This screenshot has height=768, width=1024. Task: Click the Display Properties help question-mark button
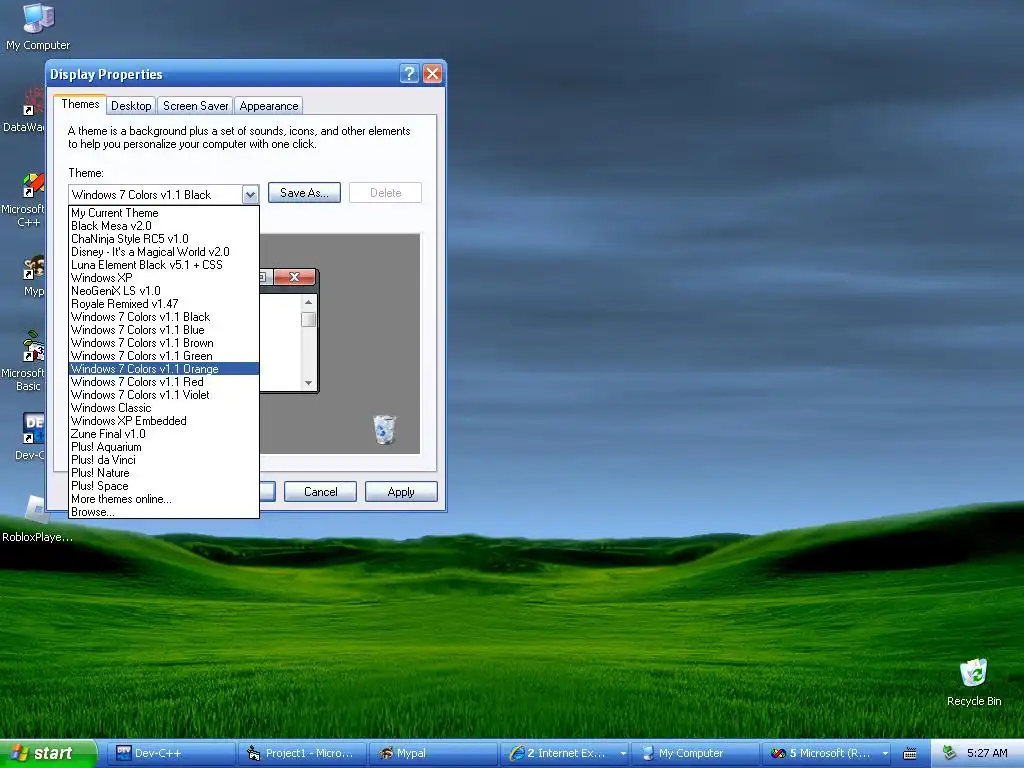[x=409, y=73]
